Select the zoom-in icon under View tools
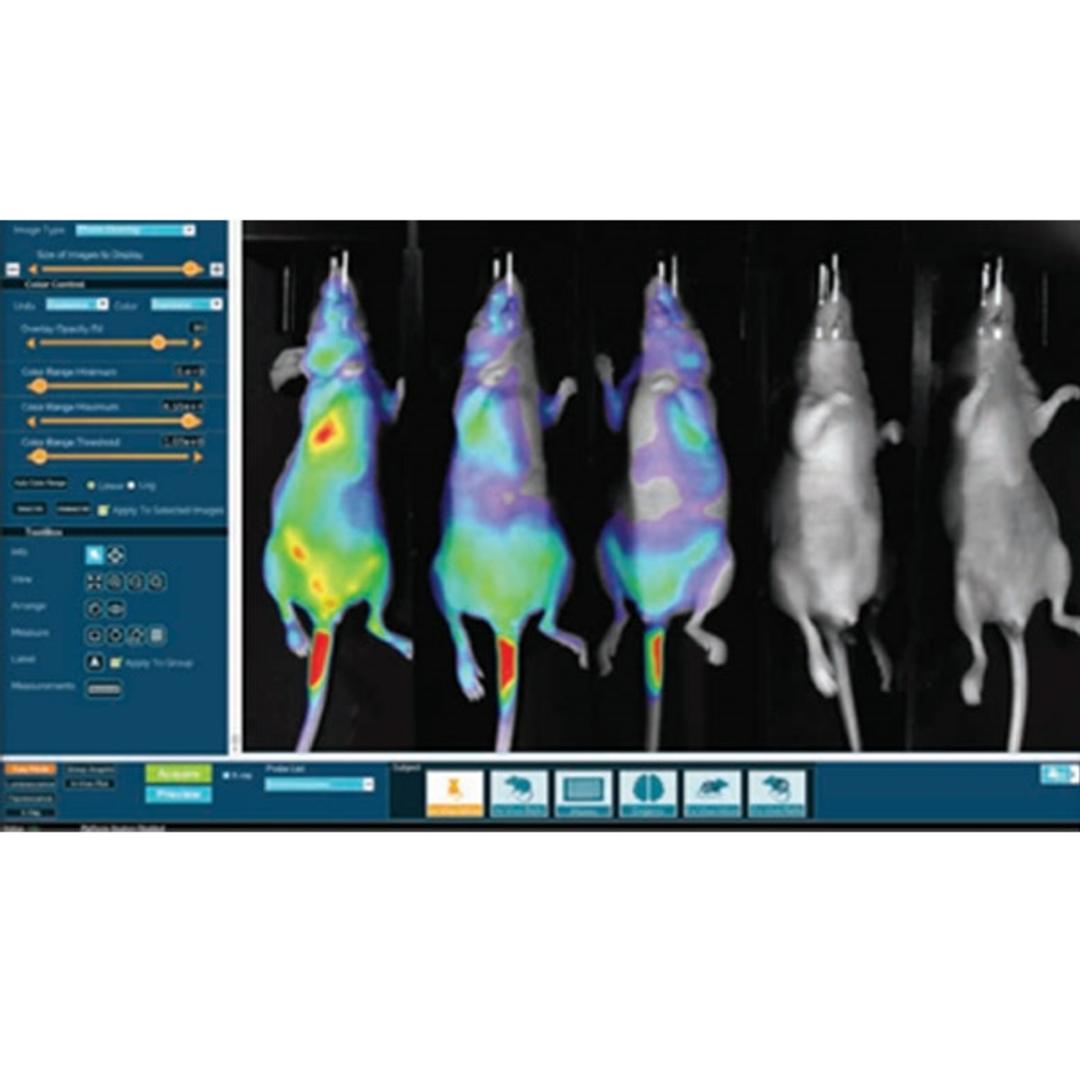 (113, 582)
